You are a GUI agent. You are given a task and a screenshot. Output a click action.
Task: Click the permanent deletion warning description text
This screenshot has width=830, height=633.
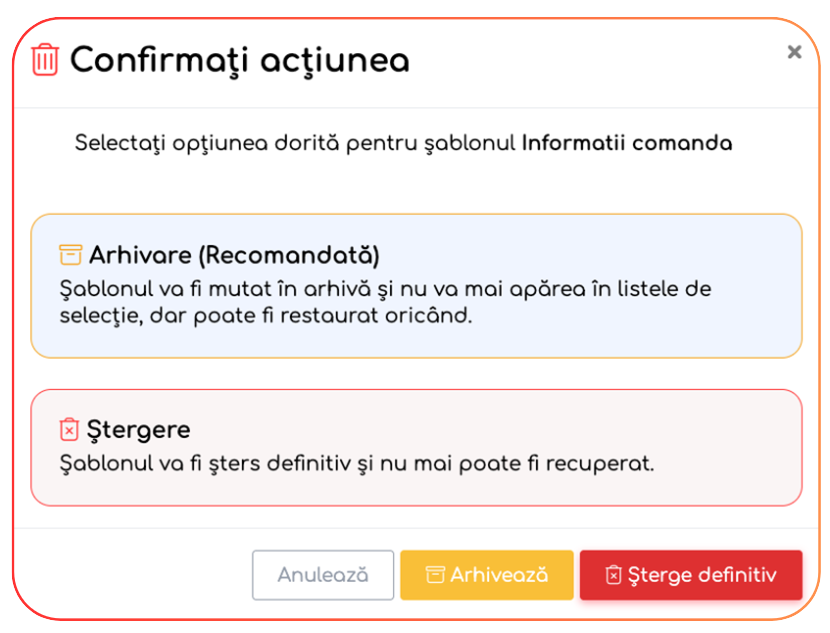[357, 464]
